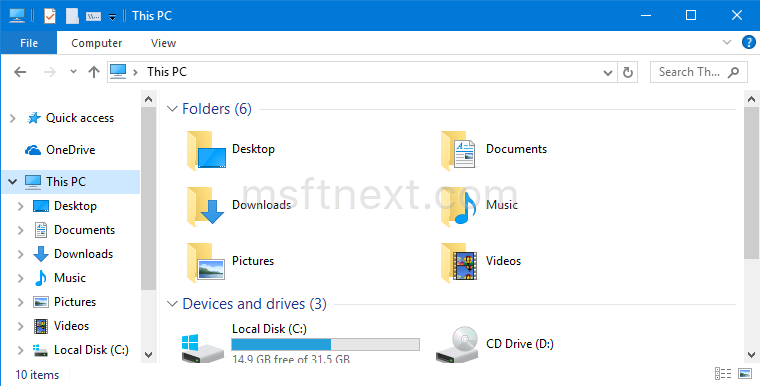Open Help with the question mark icon
Image resolution: width=760 pixels, height=386 pixels.
749,42
